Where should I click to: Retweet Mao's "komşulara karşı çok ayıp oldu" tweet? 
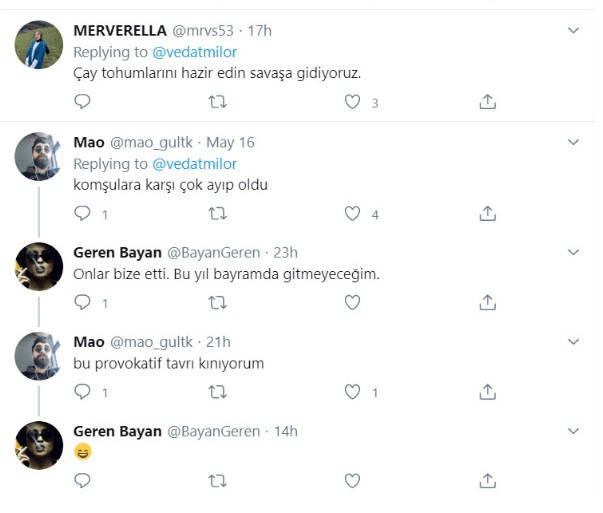tap(217, 213)
